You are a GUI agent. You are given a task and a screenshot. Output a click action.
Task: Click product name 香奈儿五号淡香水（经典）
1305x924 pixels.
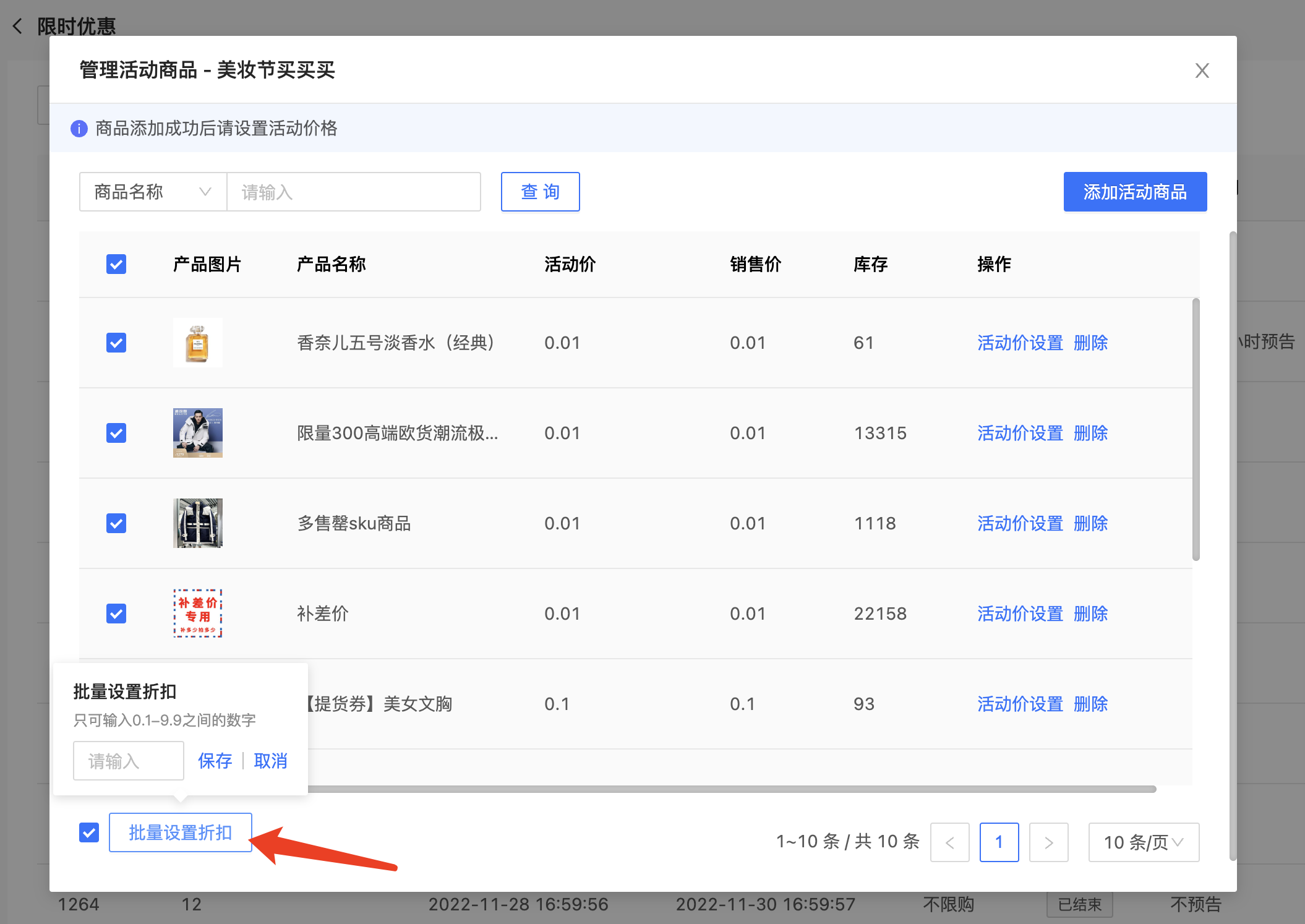396,343
